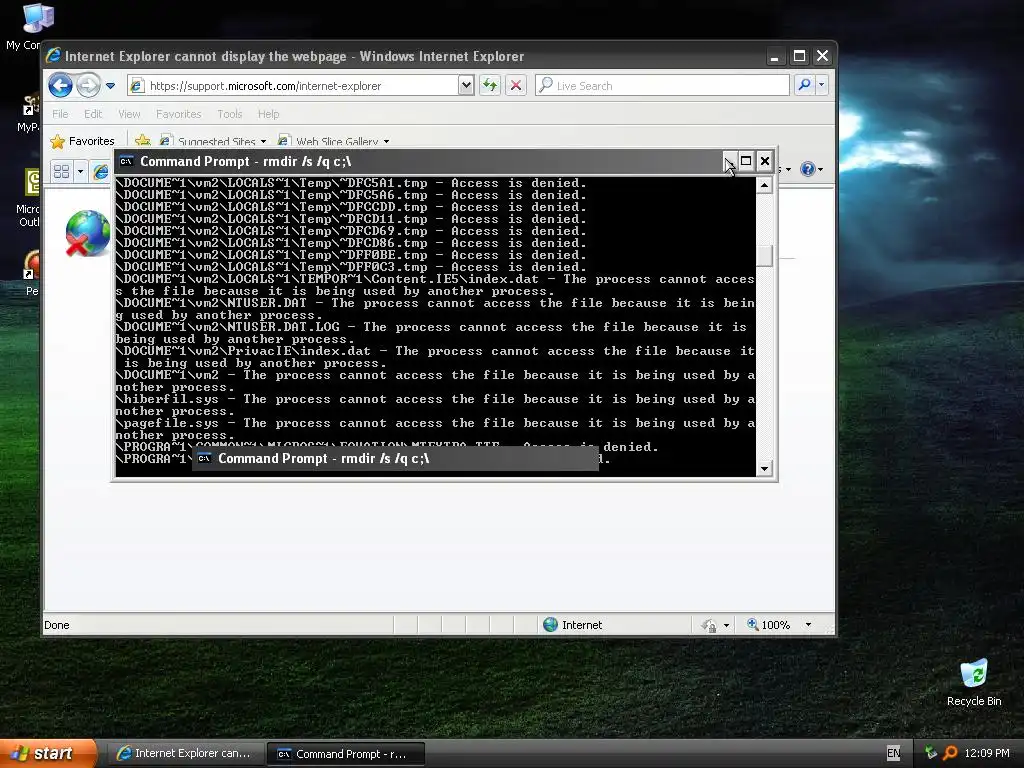Click Command Prompt scrollbar up arrow
Image resolution: width=1024 pixels, height=768 pixels.
764,185
